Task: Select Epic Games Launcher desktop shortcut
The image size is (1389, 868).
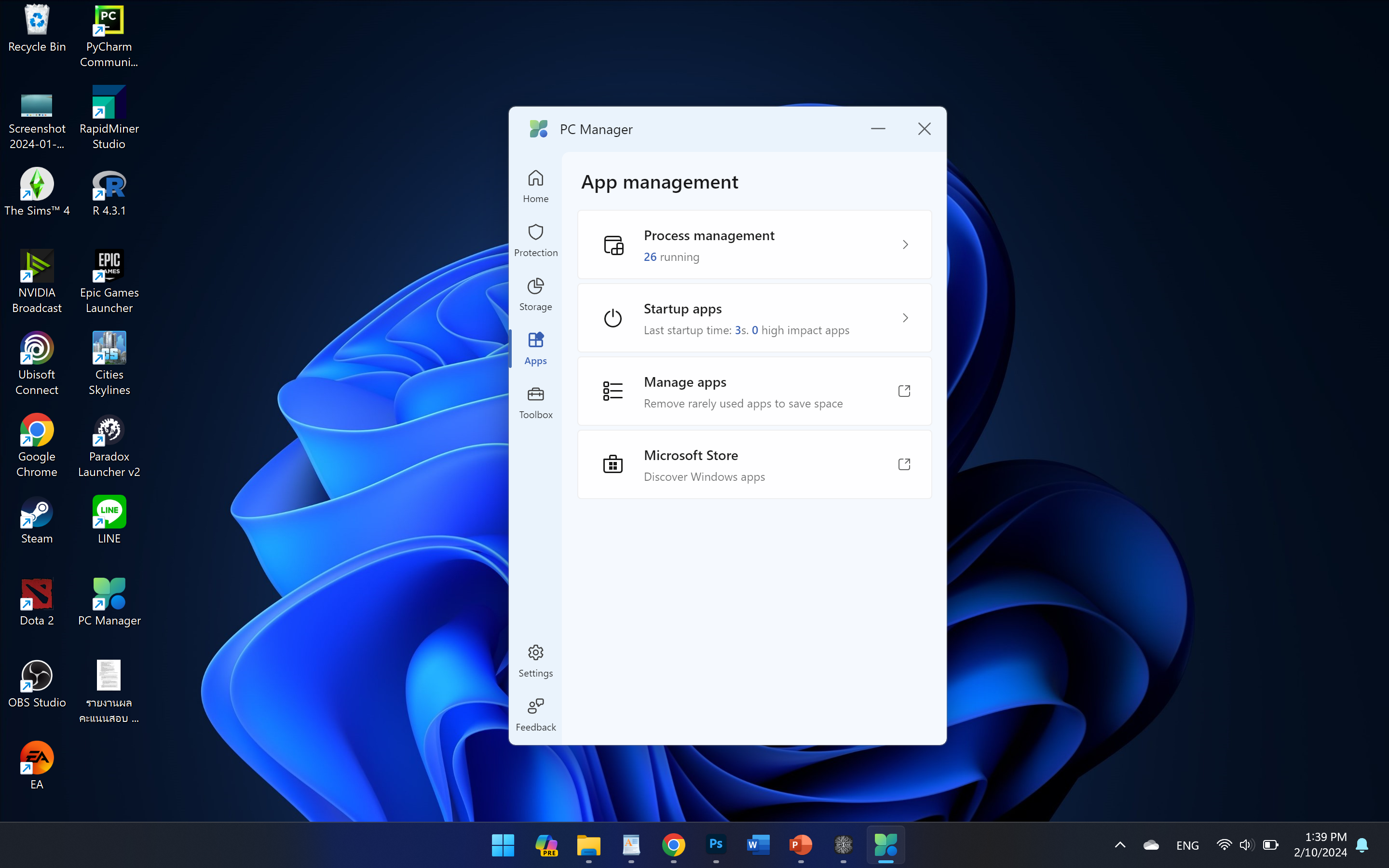Action: pos(109,283)
